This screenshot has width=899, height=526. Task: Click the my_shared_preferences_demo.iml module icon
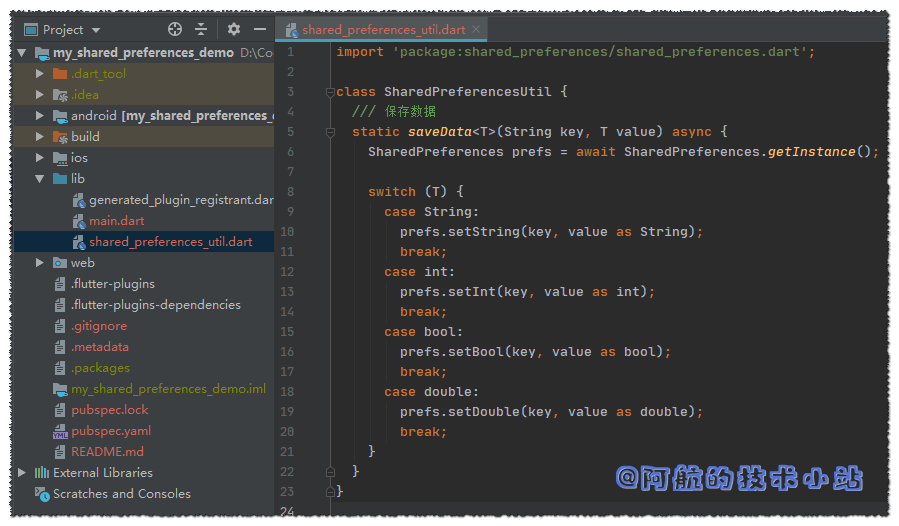[x=60, y=389]
